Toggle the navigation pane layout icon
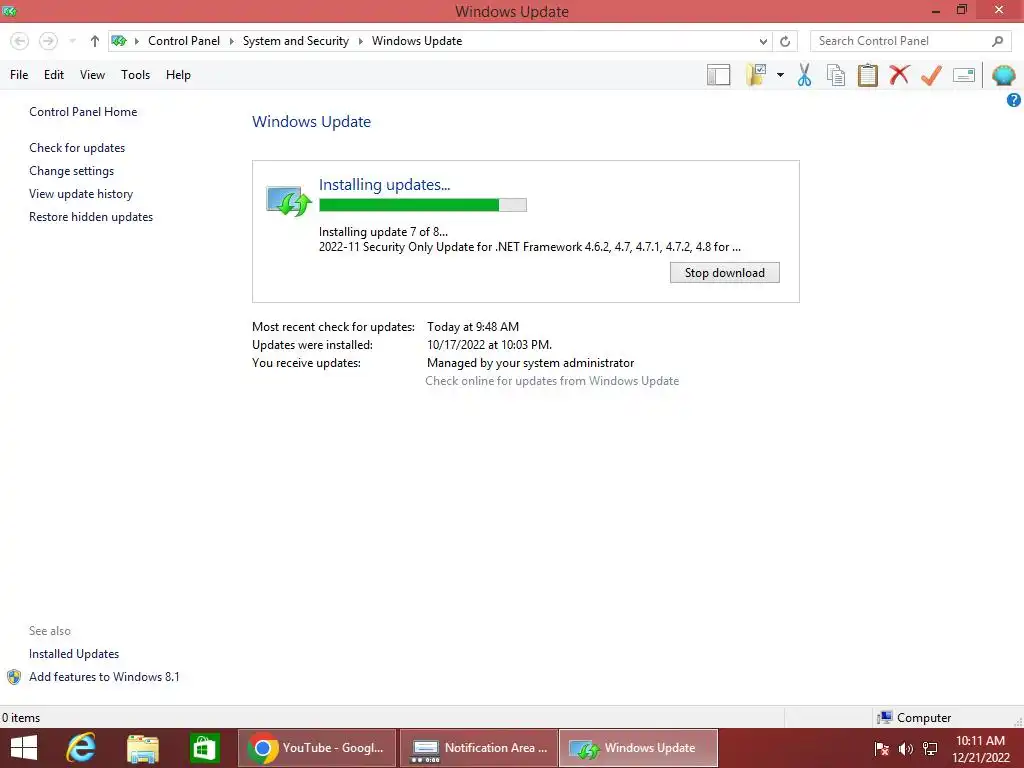The width and height of the screenshot is (1024, 768). click(718, 75)
